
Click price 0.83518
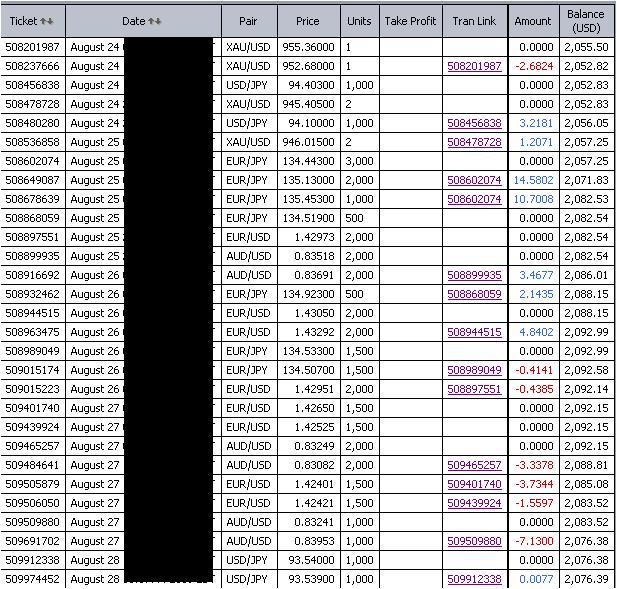(314, 256)
